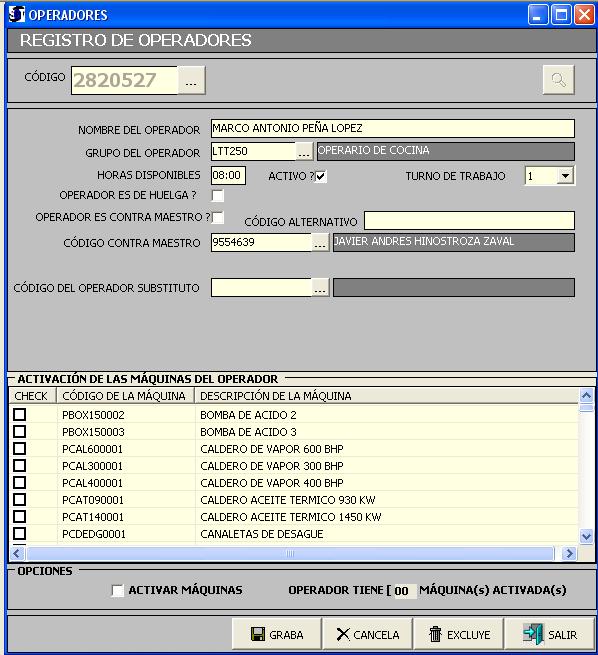Click the machine list scroll-down arrow
Screen dimensions: 598x655
click(586, 536)
